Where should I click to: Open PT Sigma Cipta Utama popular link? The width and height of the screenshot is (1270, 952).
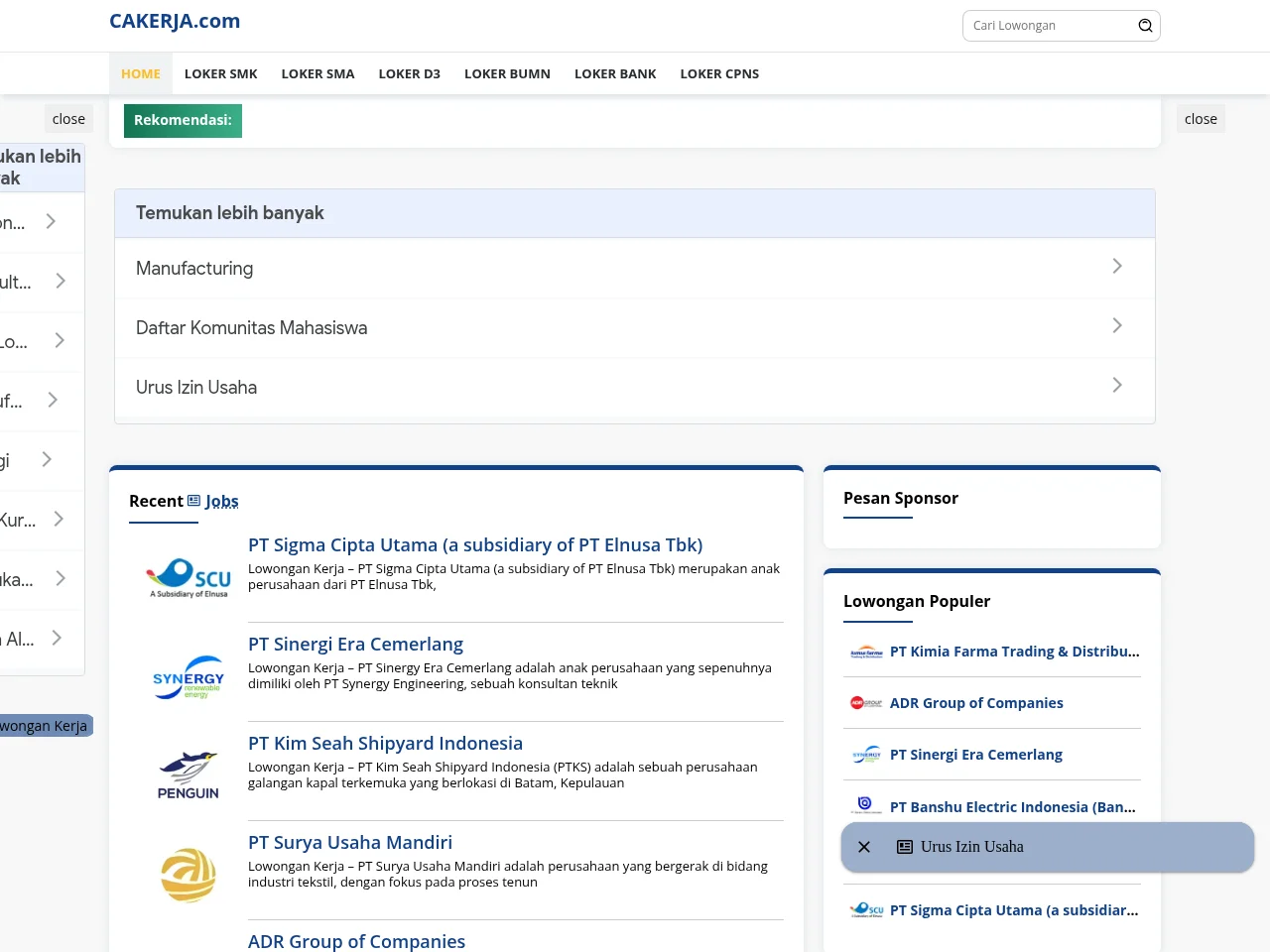pos(1014,910)
